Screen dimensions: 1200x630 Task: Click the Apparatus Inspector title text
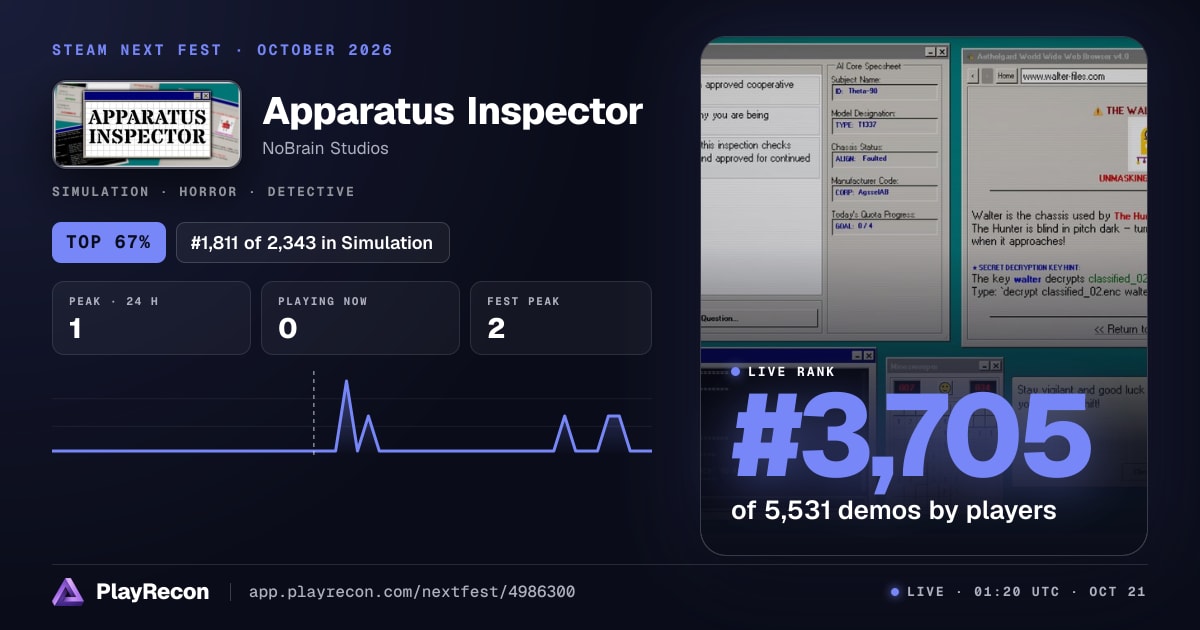click(453, 111)
